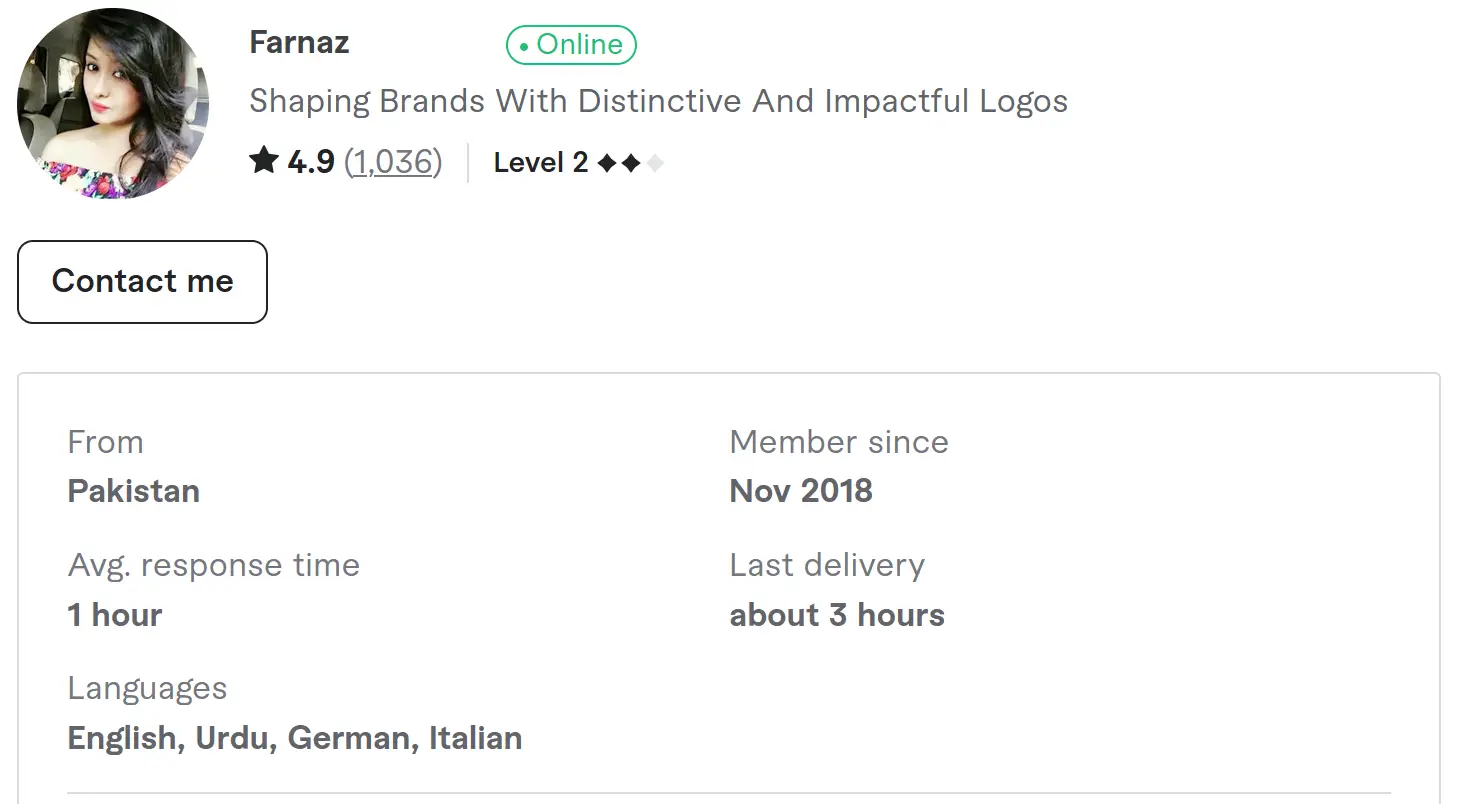Click the Nov 2018 member date

(801, 491)
